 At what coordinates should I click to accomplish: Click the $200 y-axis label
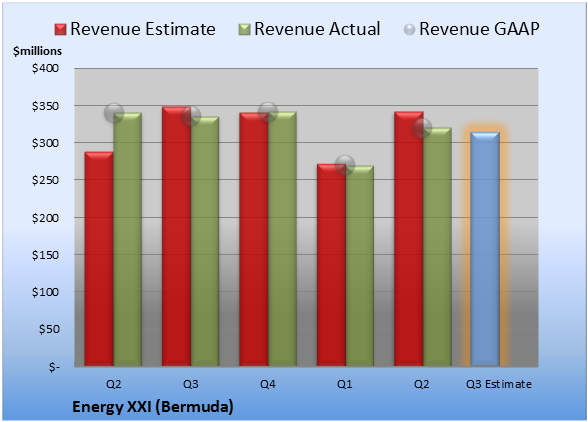click(45, 218)
